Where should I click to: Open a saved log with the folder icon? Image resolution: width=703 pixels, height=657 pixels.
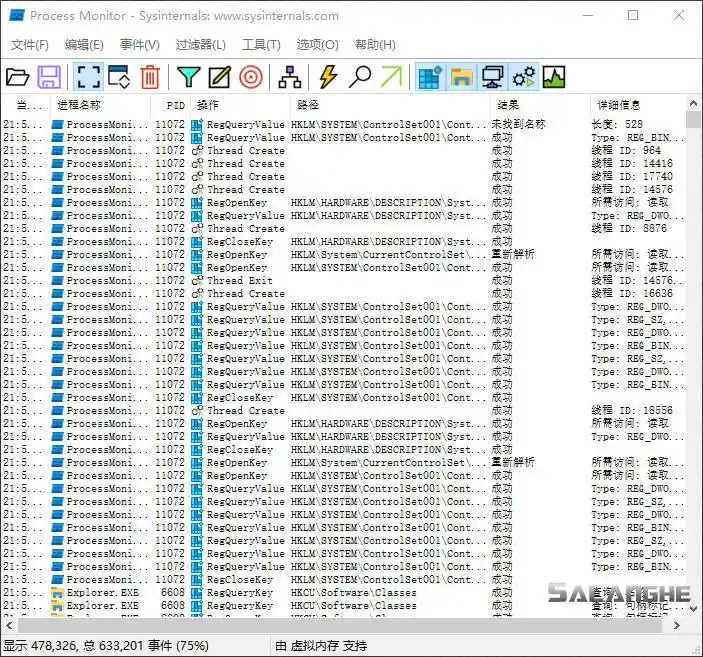17,77
